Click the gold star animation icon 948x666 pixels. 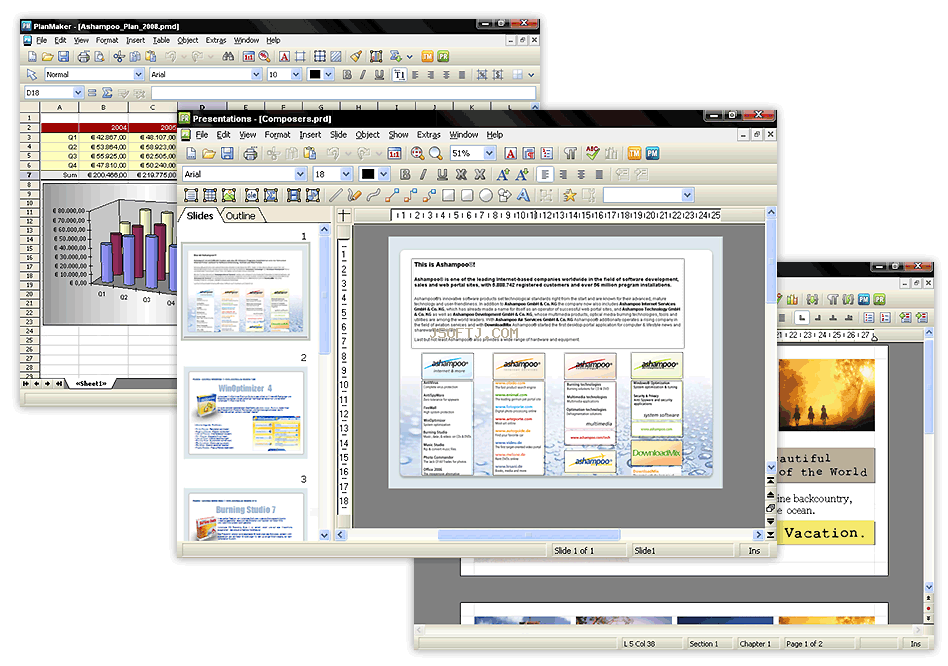coord(570,195)
